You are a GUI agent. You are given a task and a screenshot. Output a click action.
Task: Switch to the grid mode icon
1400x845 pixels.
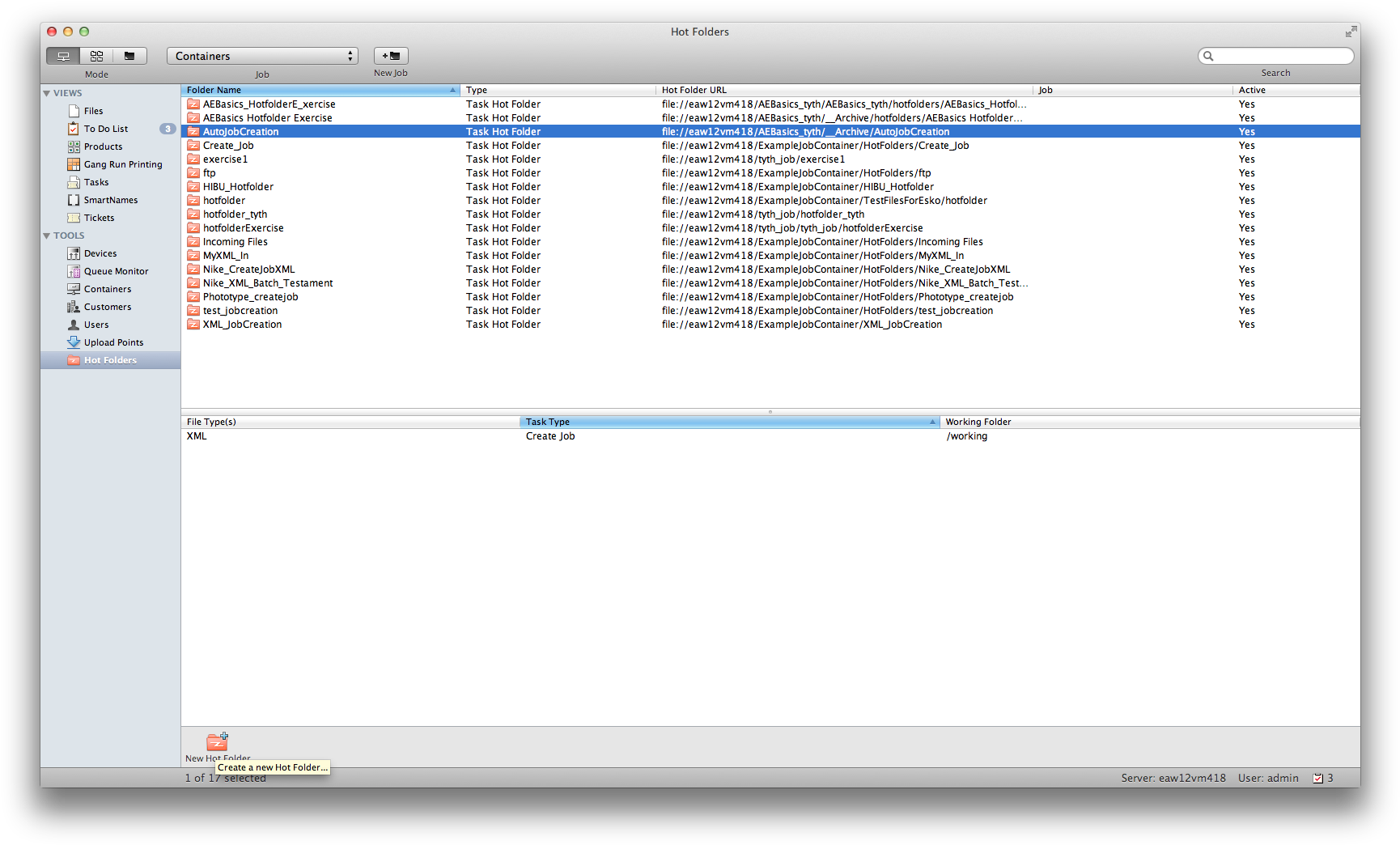coord(96,56)
